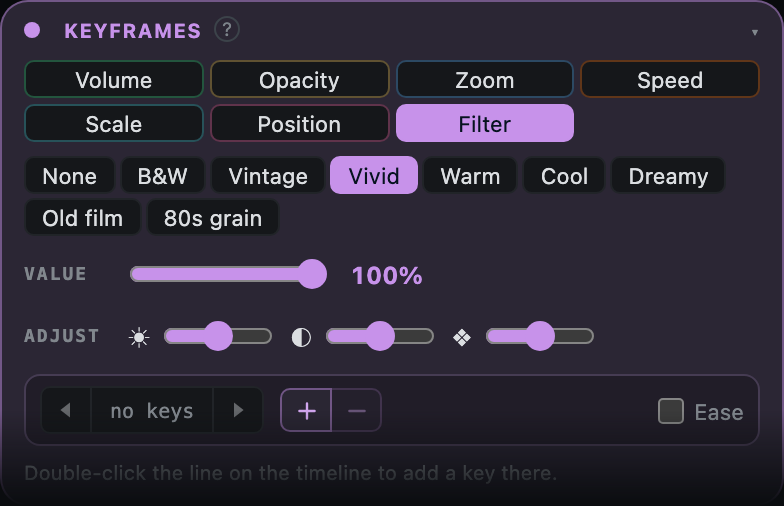Switch to the Scale keyframe property

click(x=114, y=124)
